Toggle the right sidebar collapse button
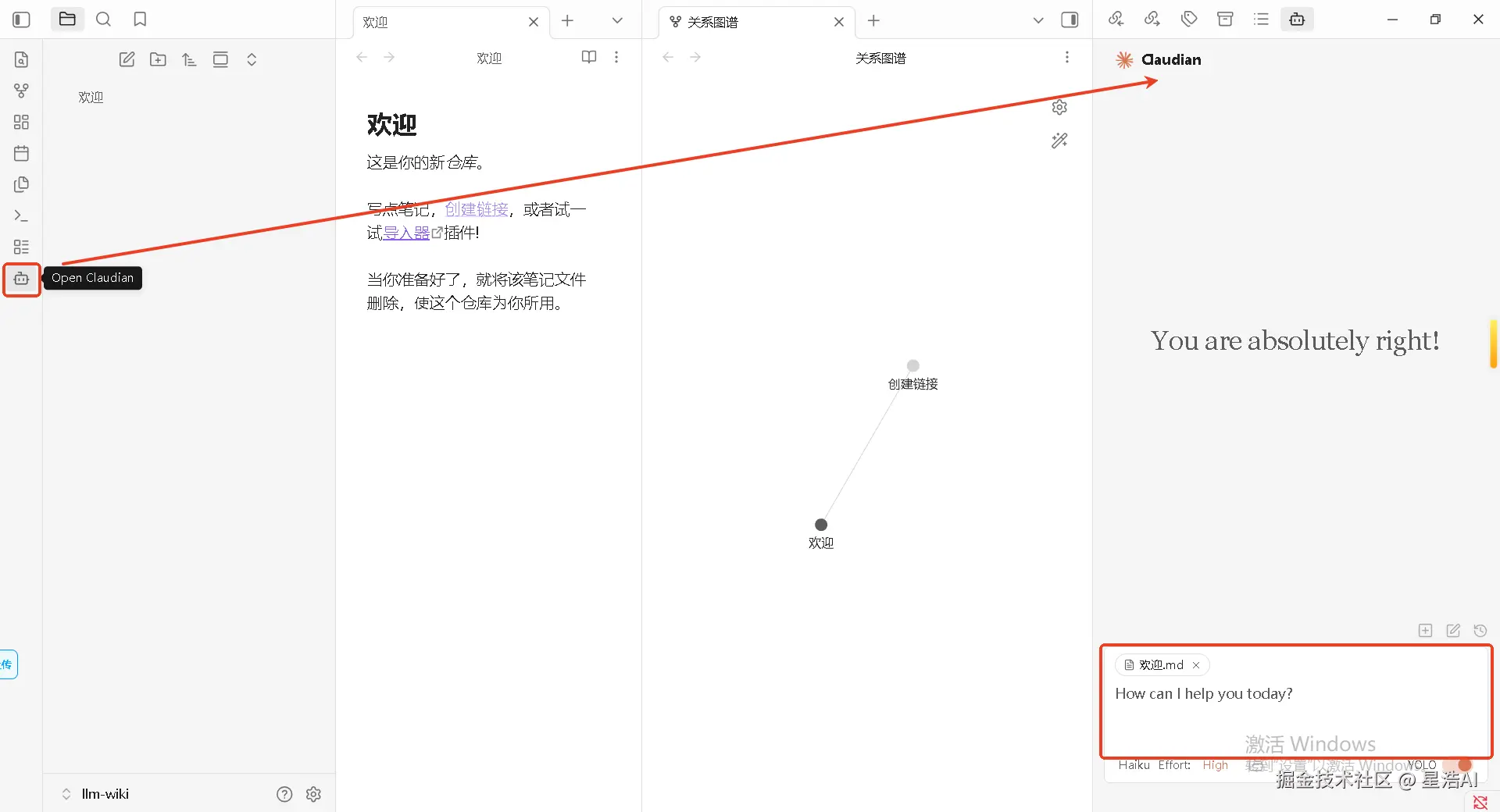The image size is (1500, 812). 1070,20
